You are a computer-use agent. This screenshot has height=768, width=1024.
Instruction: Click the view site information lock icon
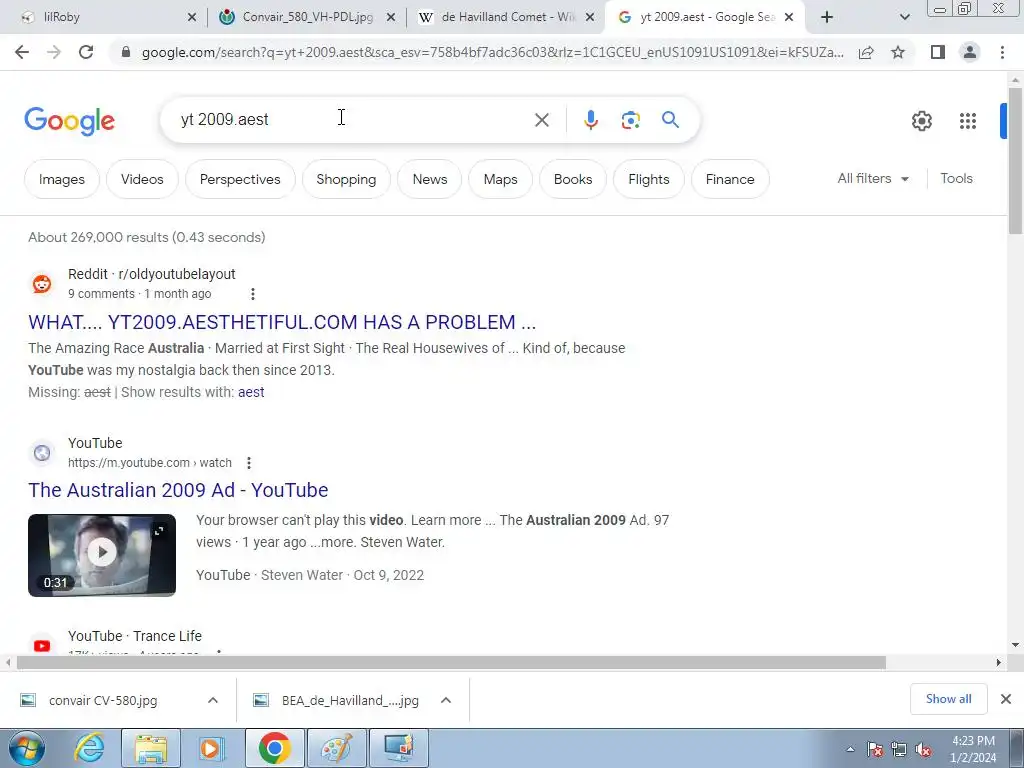pyautogui.click(x=126, y=52)
